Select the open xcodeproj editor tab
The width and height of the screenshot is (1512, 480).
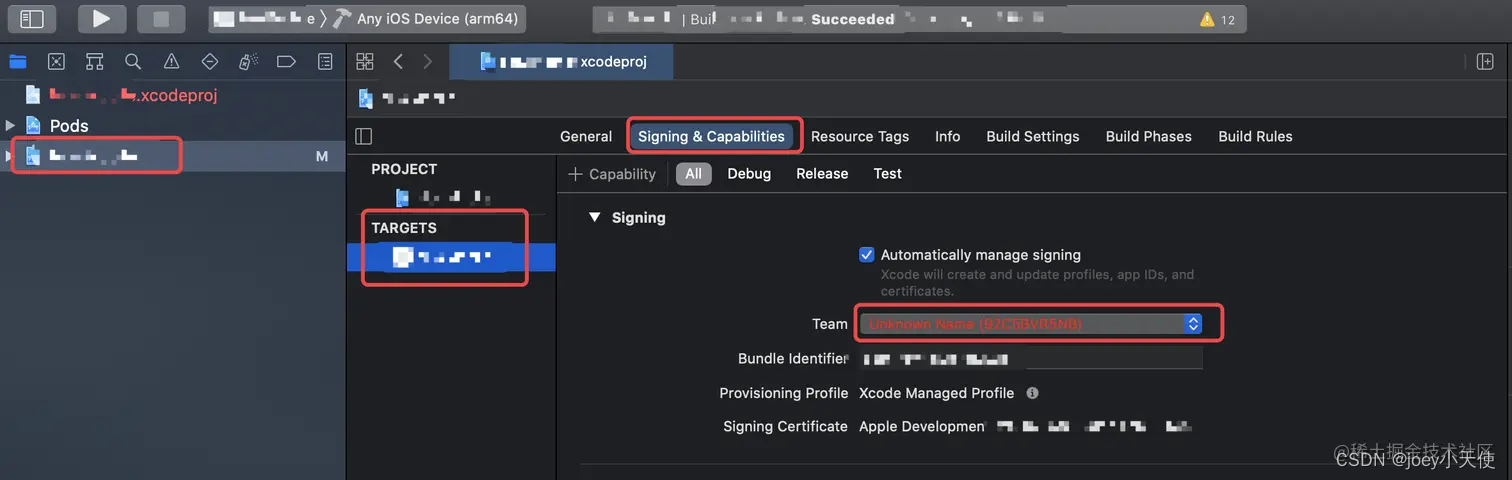[562, 62]
